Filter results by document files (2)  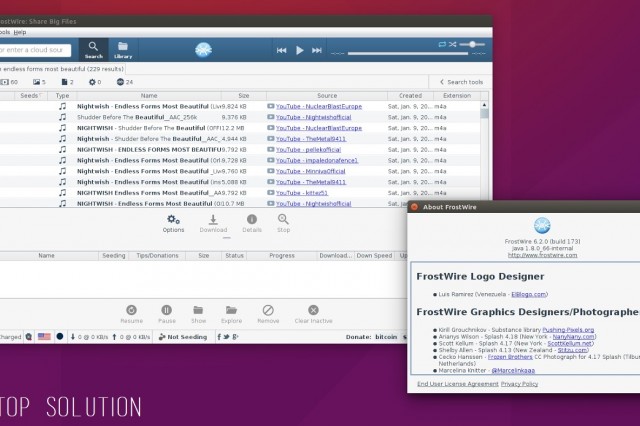[x=67, y=82]
